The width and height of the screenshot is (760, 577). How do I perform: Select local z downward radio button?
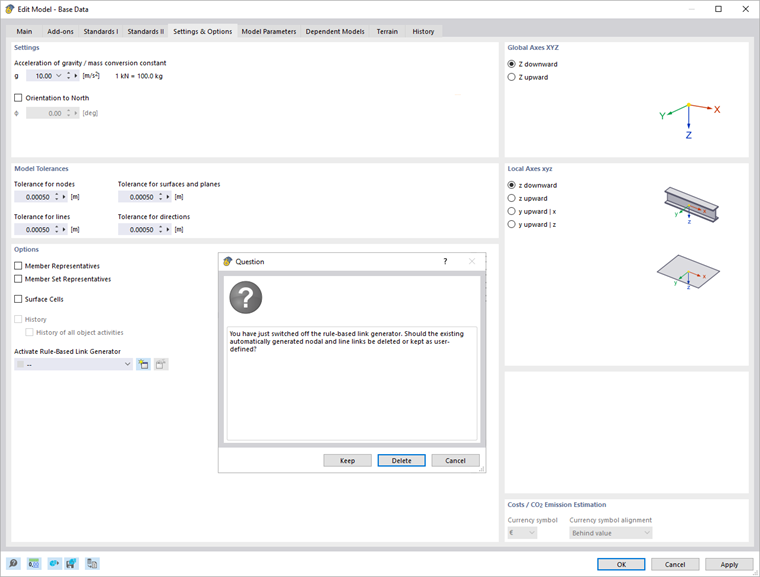point(511,185)
